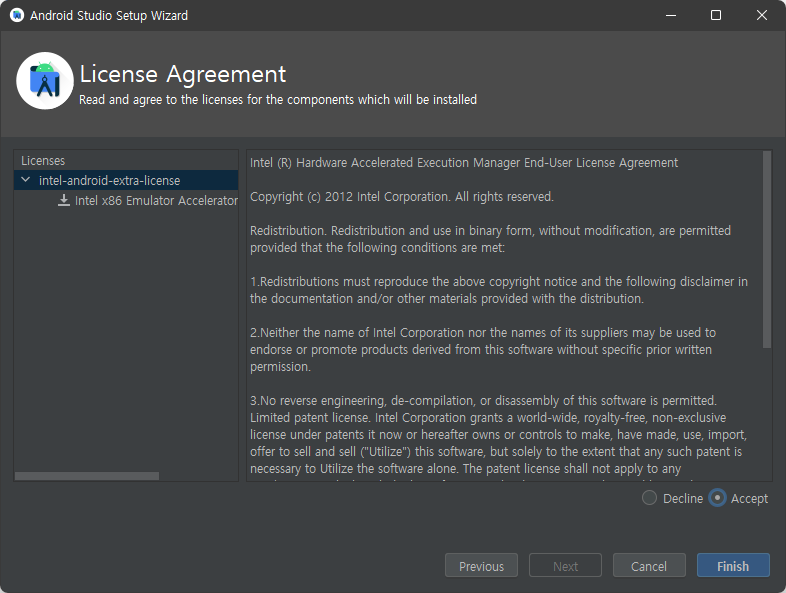786x593 pixels.
Task: Close the Android Studio Setup Wizard window
Action: pyautogui.click(x=761, y=15)
